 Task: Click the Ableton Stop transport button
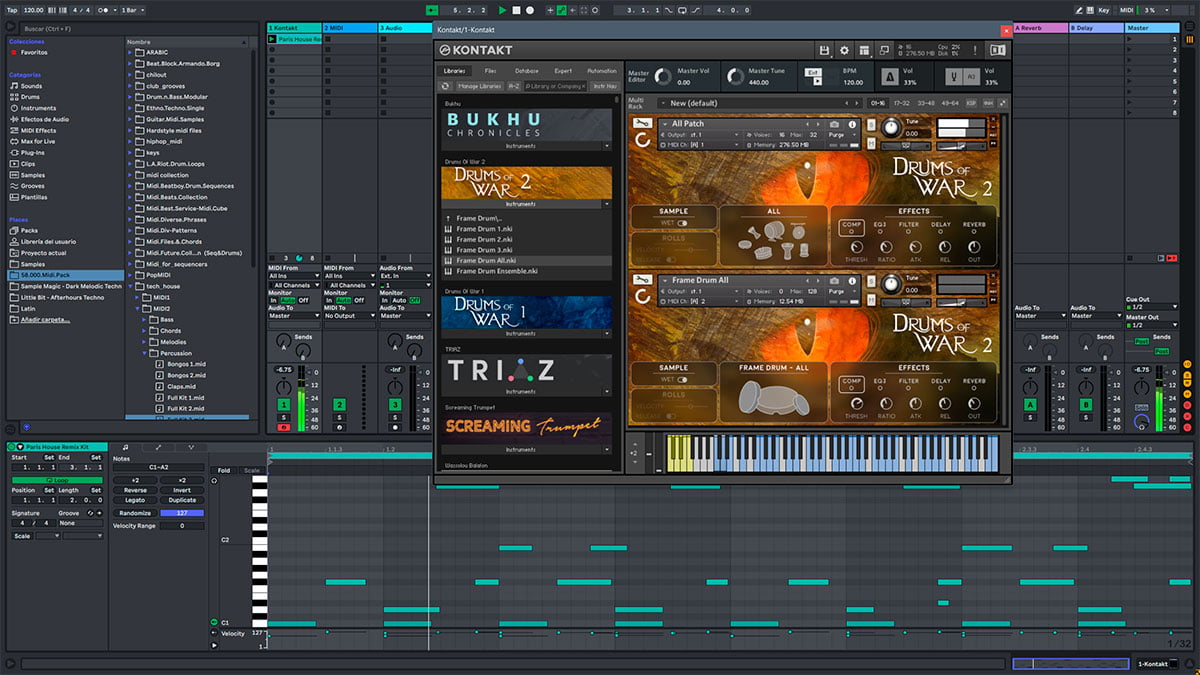(x=516, y=10)
